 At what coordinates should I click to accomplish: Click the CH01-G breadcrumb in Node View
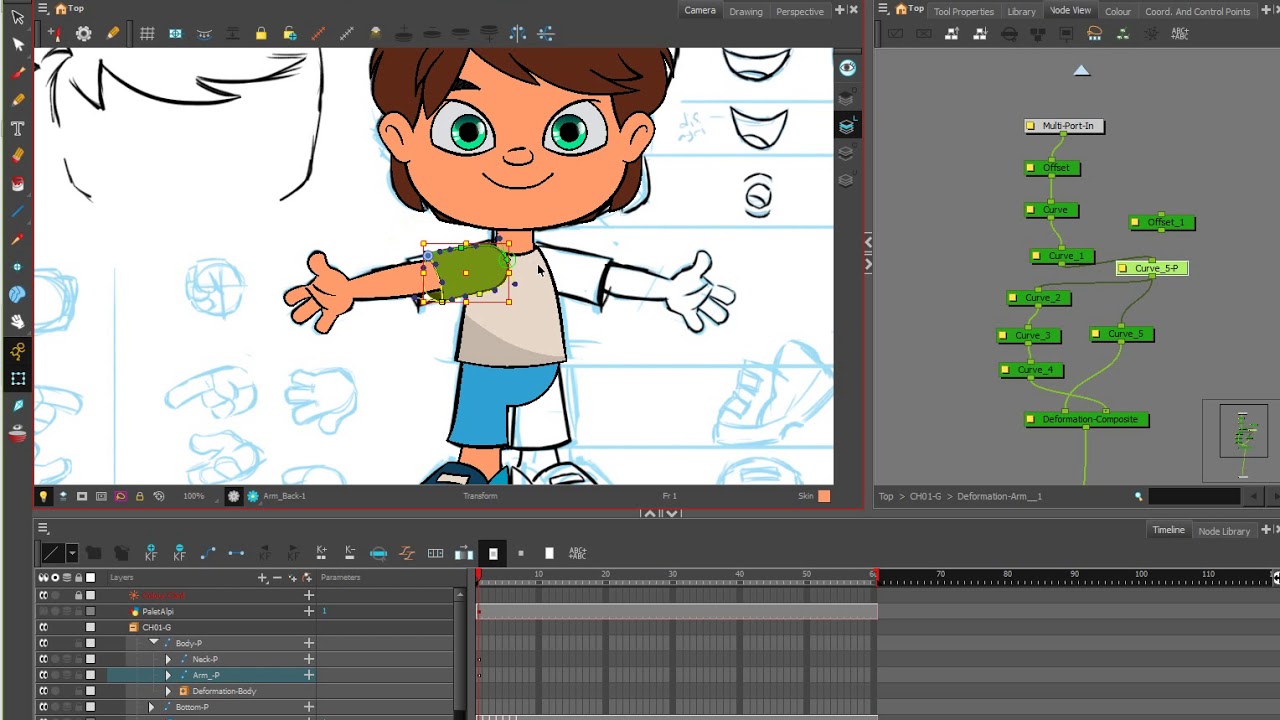click(925, 496)
